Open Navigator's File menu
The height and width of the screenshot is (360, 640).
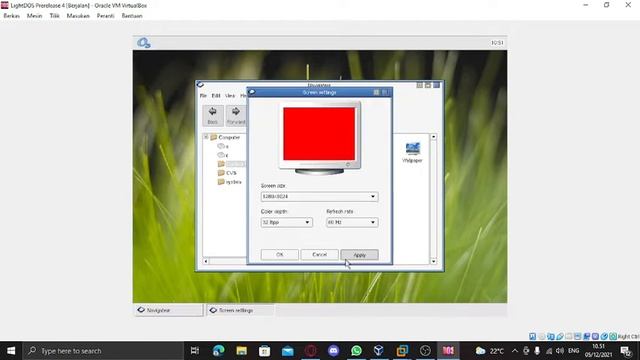pos(203,96)
